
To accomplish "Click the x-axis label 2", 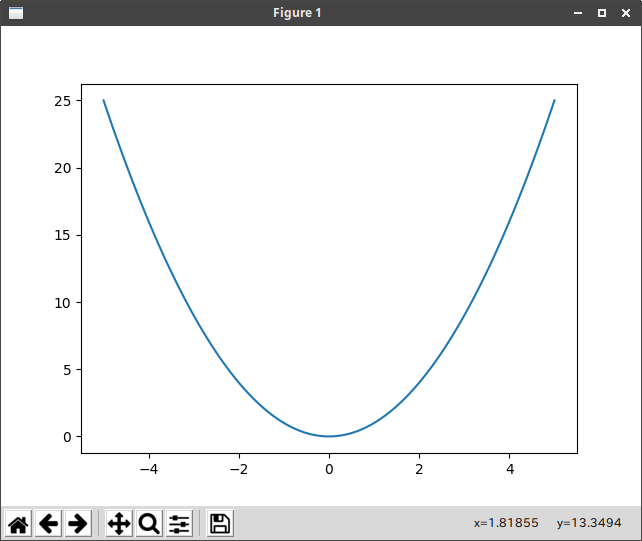I will click(419, 469).
